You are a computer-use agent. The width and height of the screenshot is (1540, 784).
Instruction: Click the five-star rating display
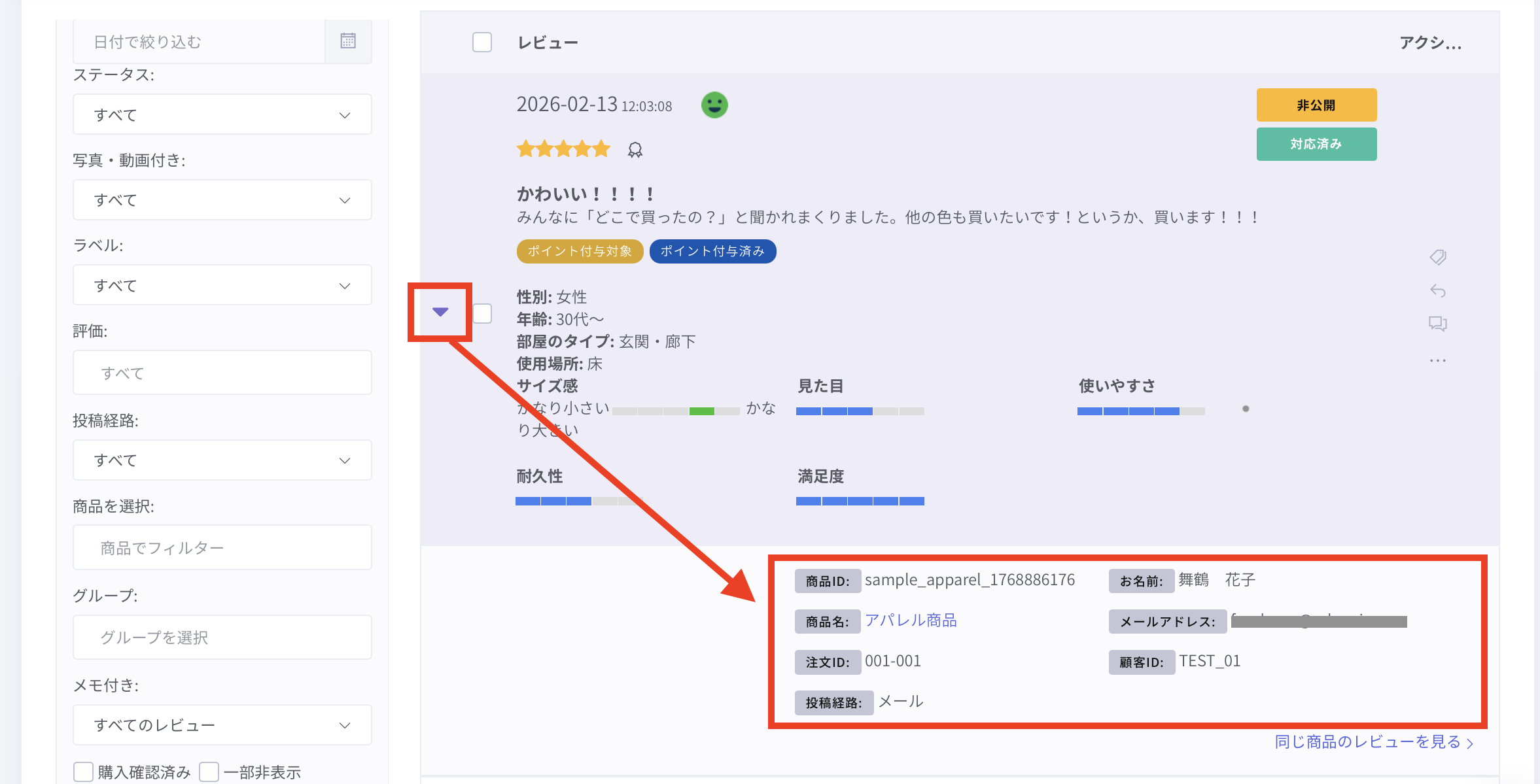click(563, 150)
